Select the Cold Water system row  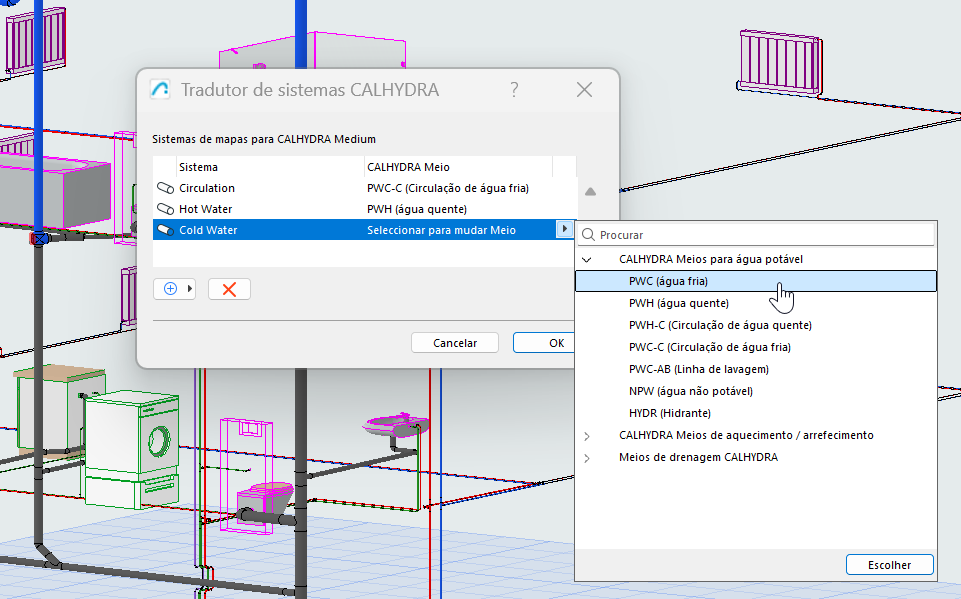coord(364,230)
